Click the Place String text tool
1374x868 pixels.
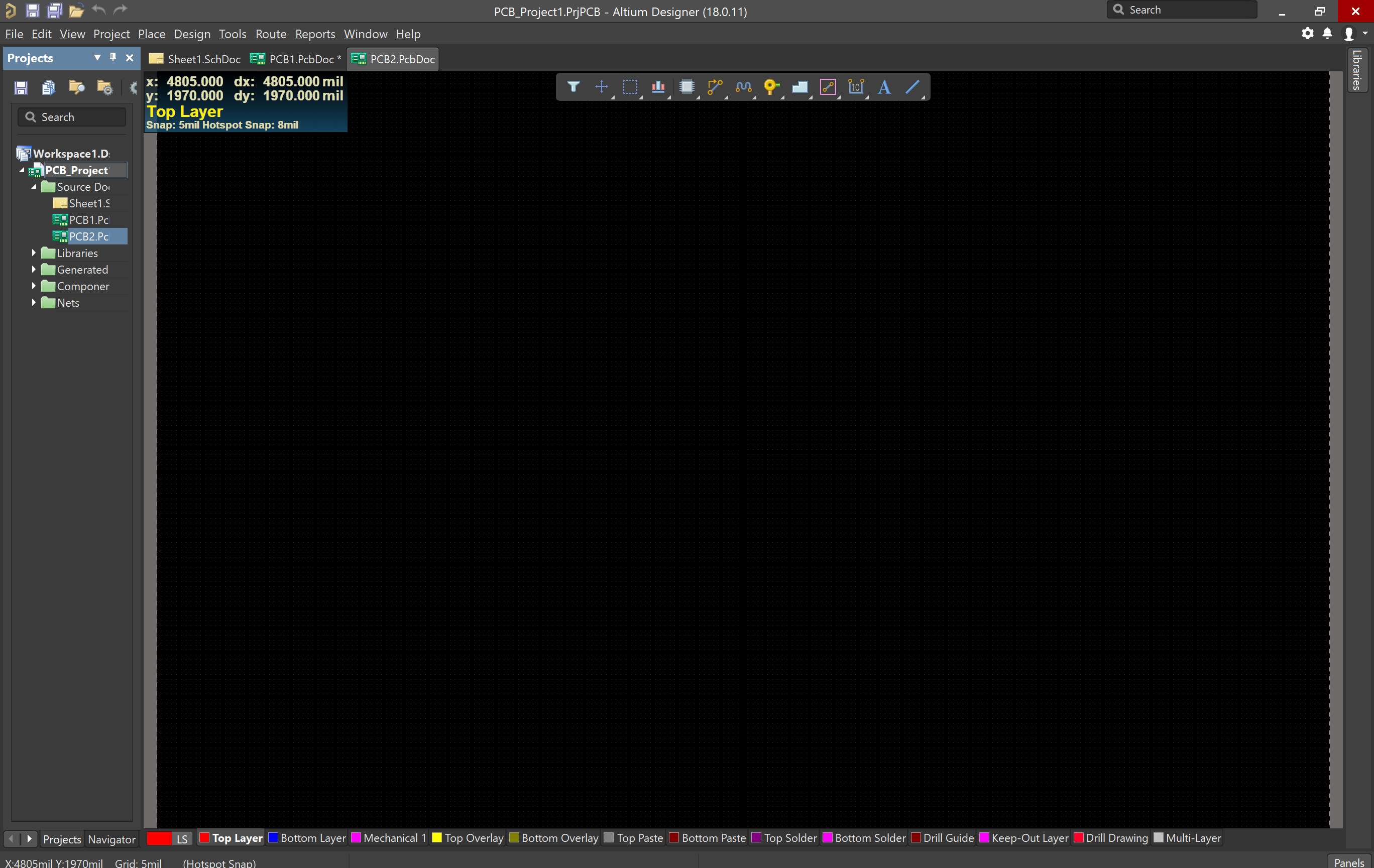[884, 87]
